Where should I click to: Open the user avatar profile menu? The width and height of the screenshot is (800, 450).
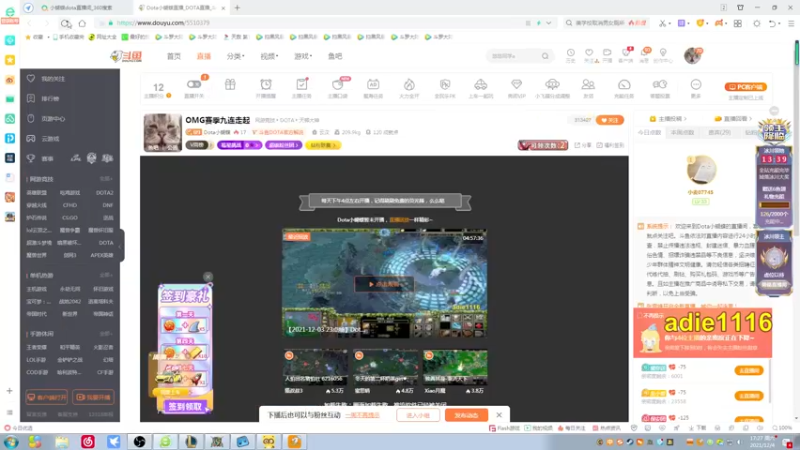[x=692, y=55]
